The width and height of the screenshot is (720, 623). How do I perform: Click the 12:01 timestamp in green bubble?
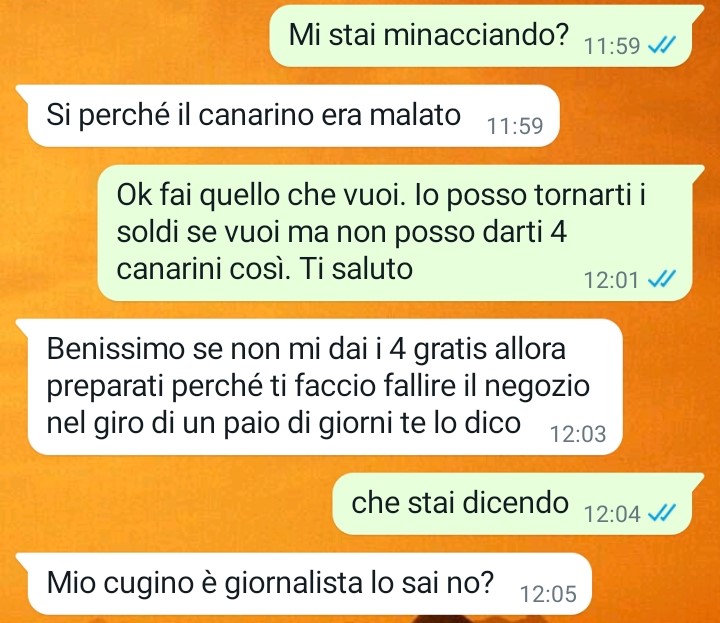(x=611, y=280)
